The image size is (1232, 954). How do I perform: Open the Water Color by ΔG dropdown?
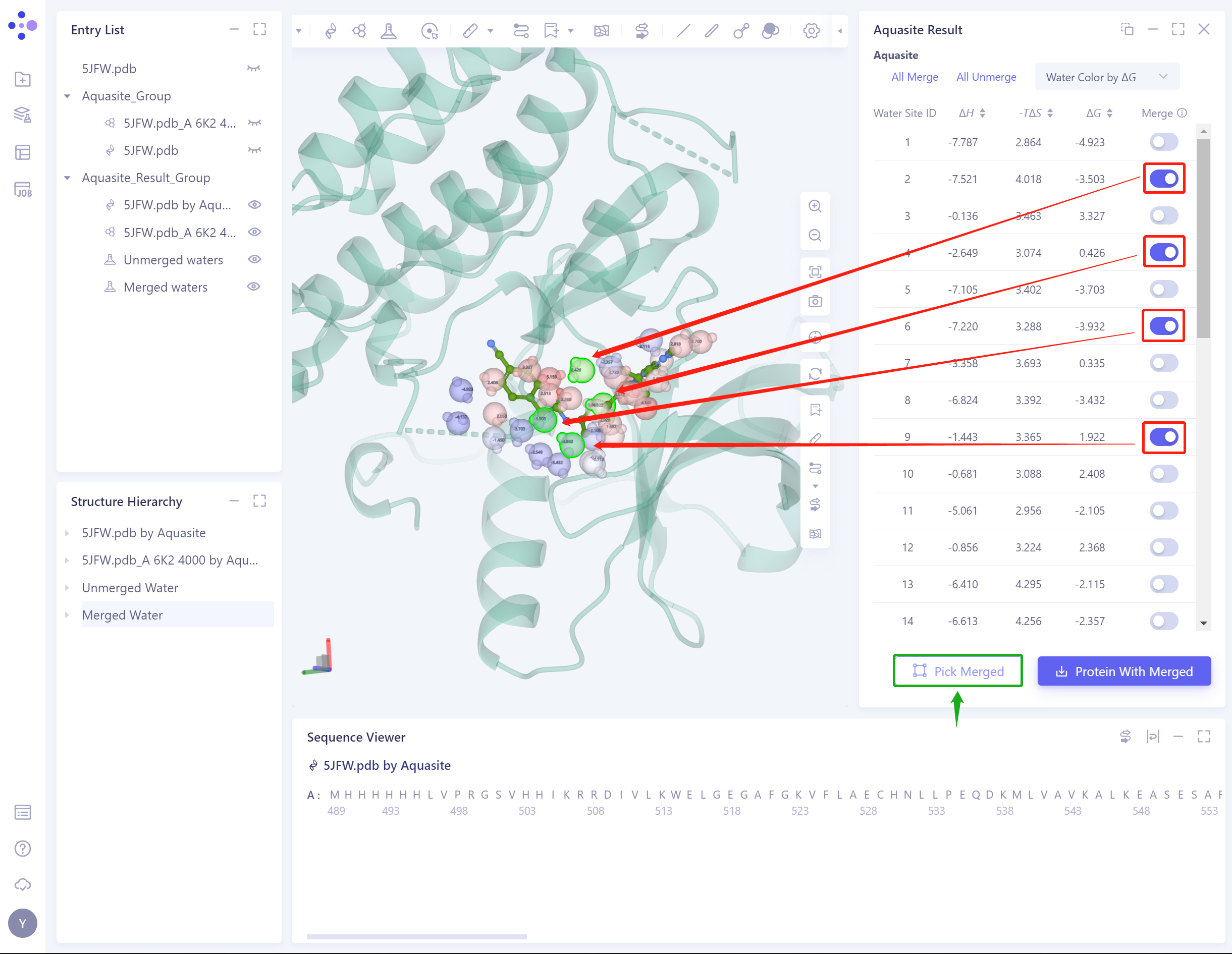point(1106,77)
